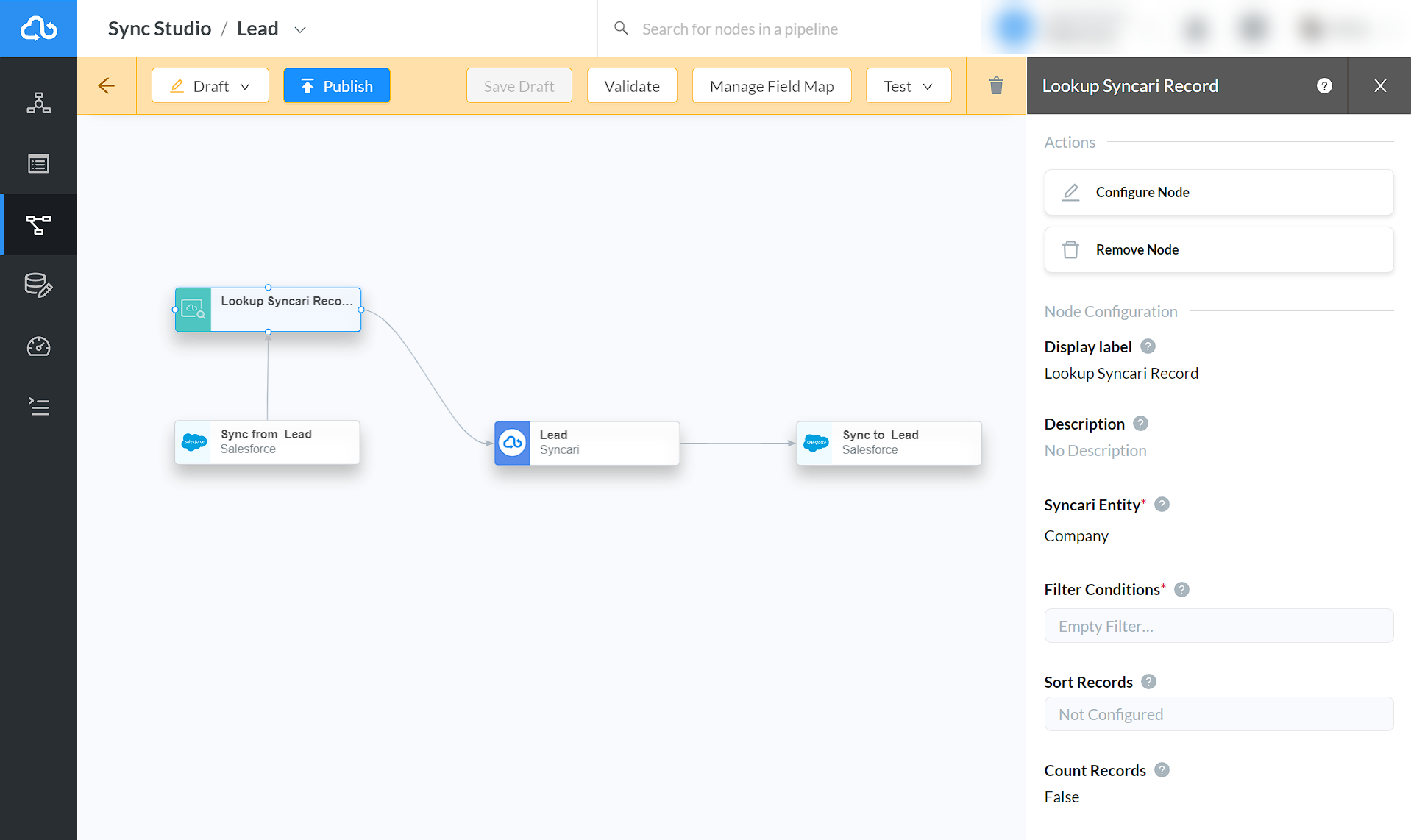The image size is (1411, 840).
Task: Click the Salesforce icon on Sync to node
Action: pyautogui.click(x=816, y=443)
